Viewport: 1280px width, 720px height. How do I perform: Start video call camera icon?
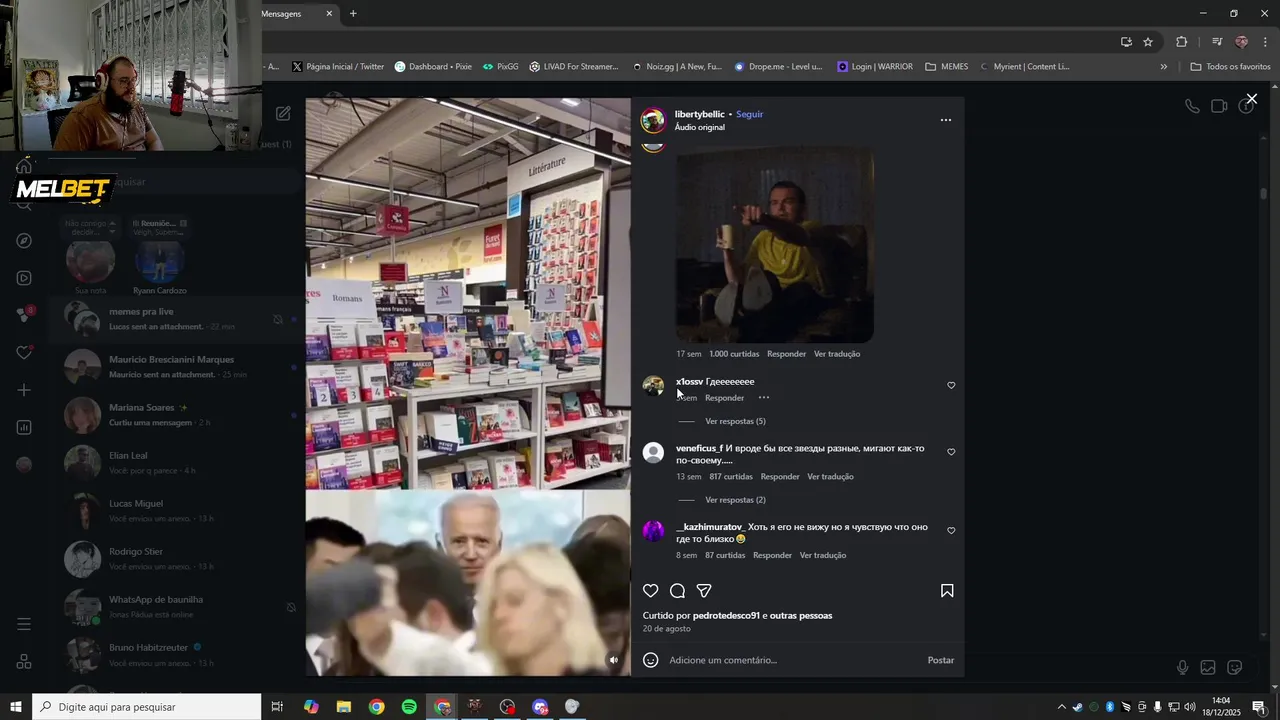(1219, 106)
